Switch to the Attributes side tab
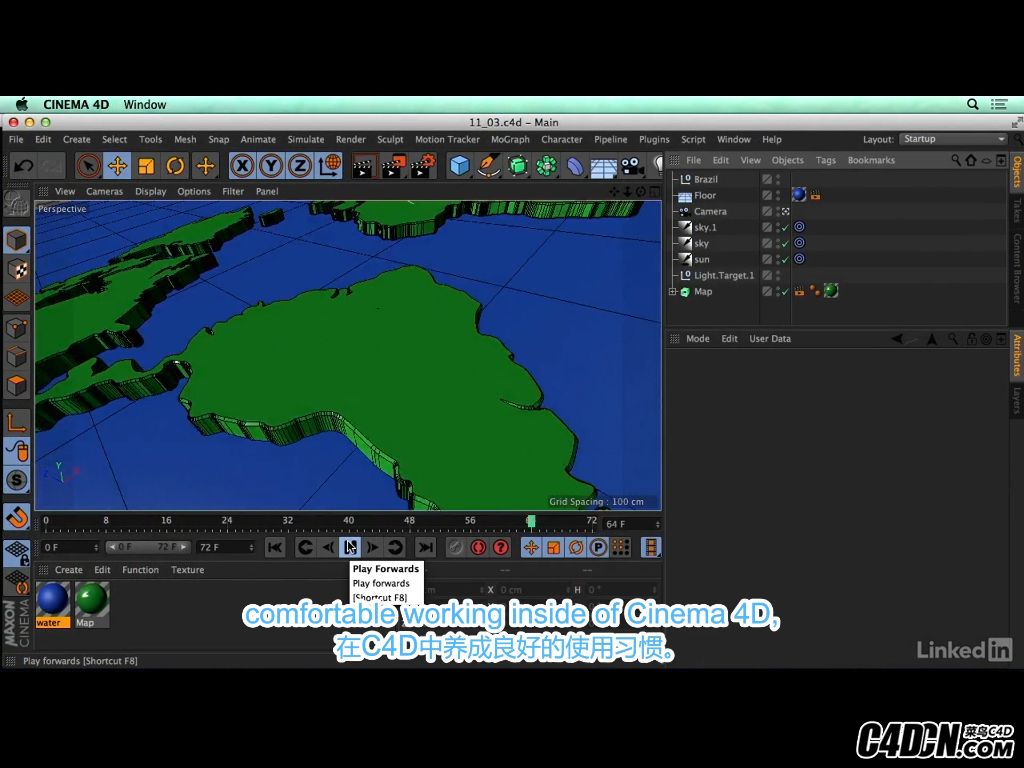The image size is (1024, 768). (1017, 355)
